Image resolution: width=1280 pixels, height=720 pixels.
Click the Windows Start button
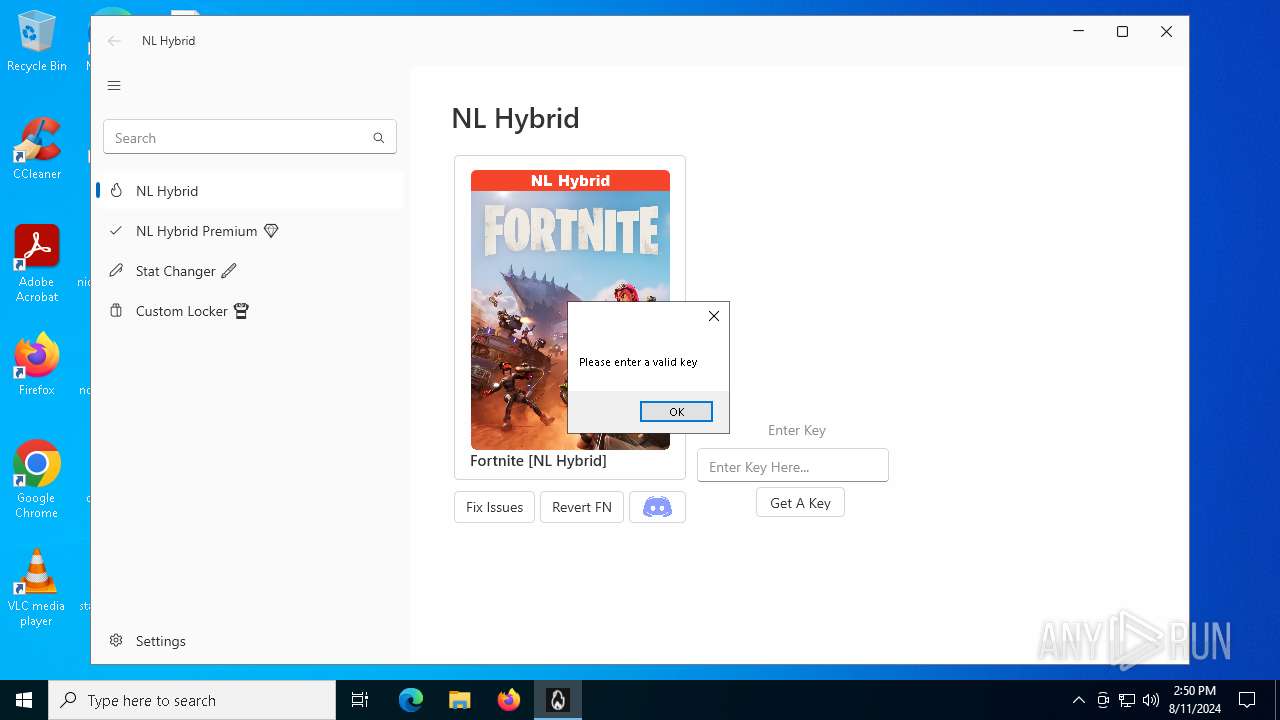24,700
